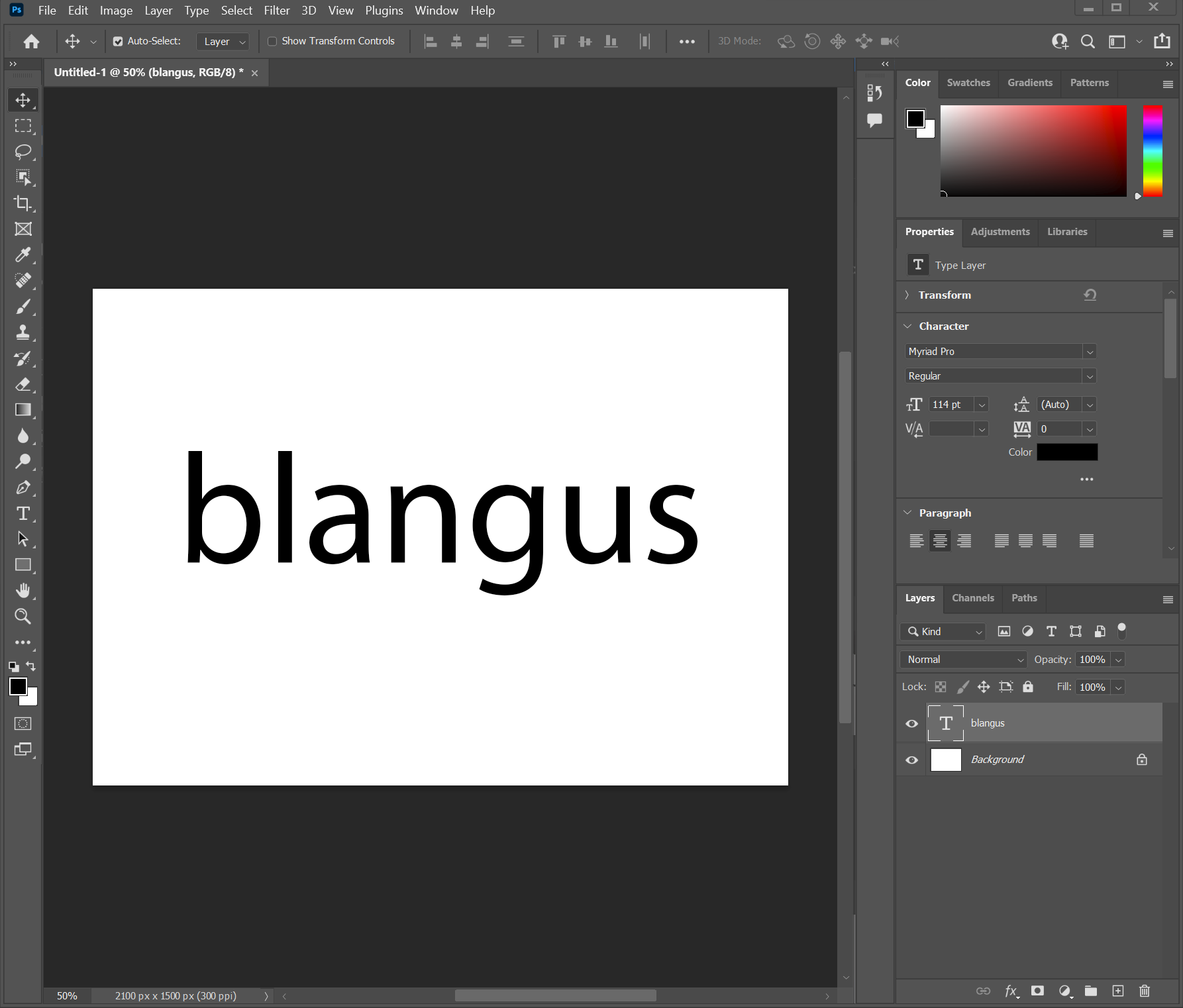Toggle visibility of the blangus layer

(x=911, y=723)
